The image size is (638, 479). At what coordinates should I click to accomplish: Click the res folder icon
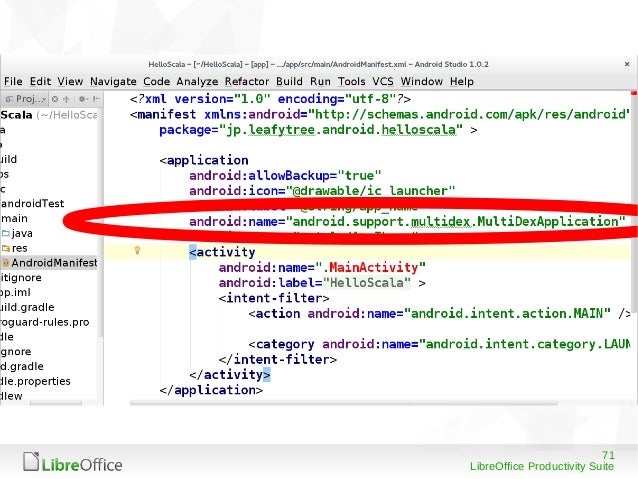[x=6, y=248]
